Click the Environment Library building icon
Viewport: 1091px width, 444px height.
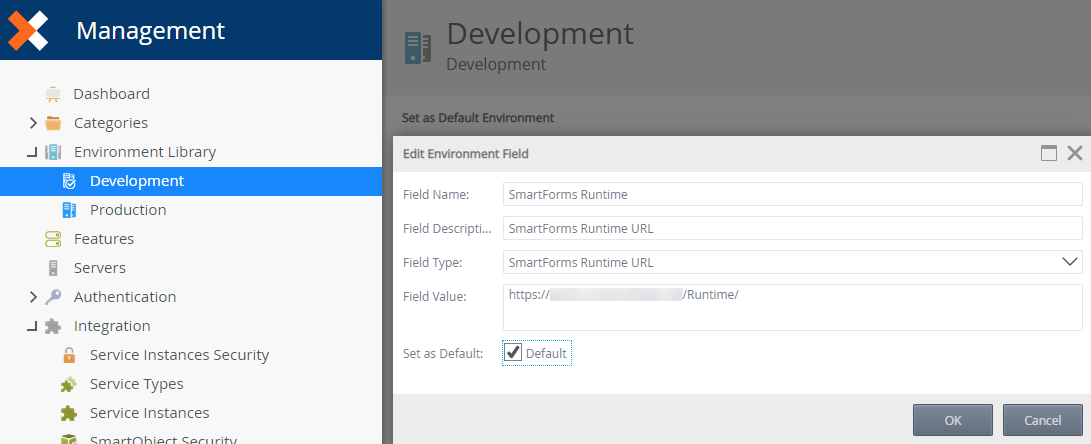tap(53, 152)
